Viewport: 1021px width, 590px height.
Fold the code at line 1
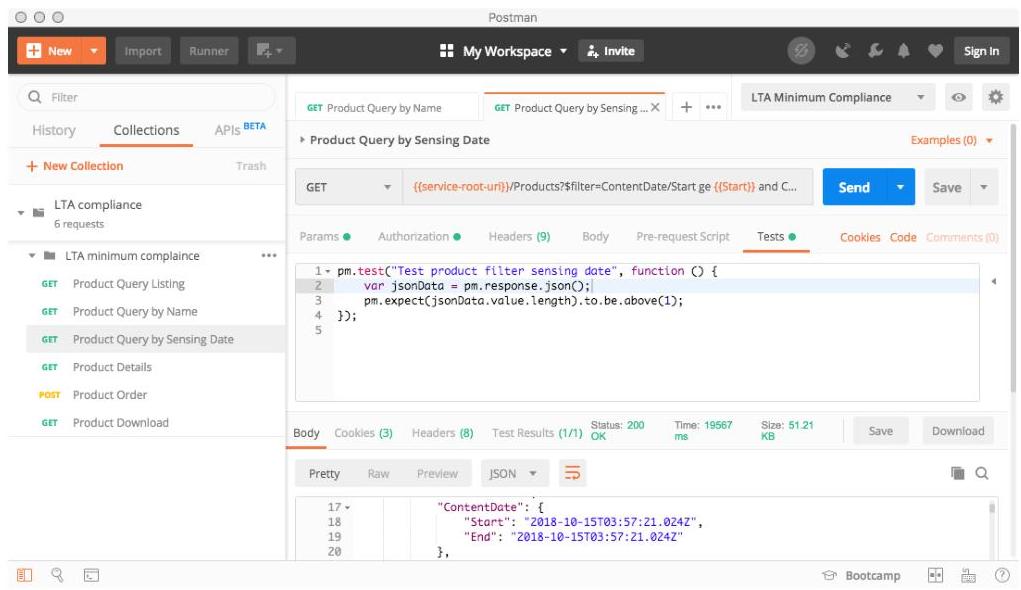click(x=328, y=272)
